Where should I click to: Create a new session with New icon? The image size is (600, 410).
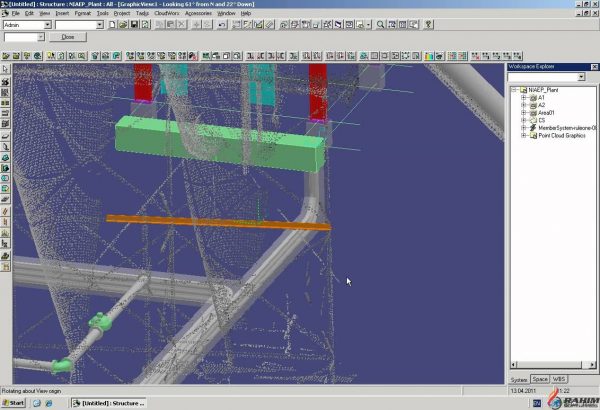coord(112,25)
